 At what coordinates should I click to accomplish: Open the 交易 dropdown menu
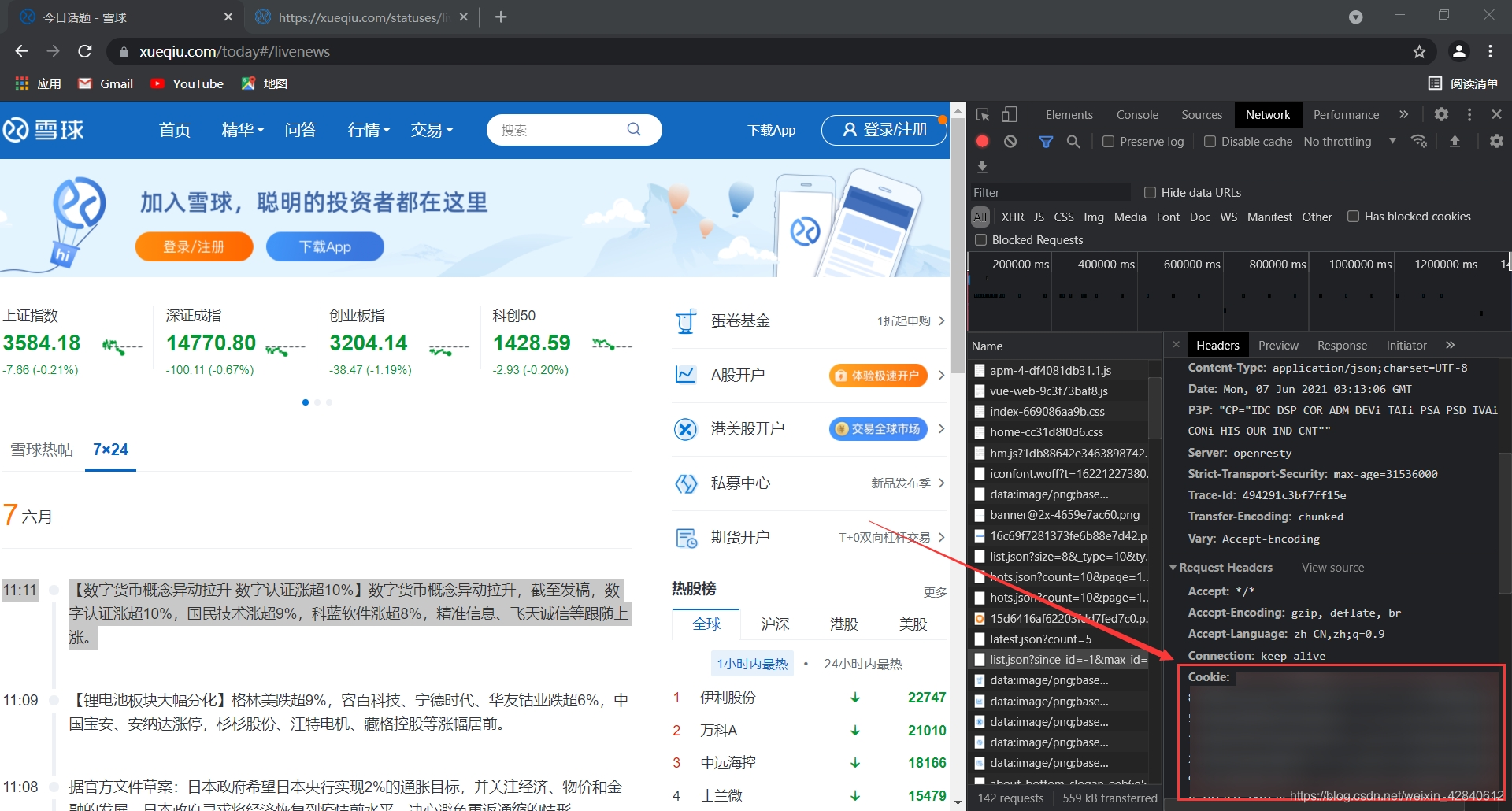(432, 130)
